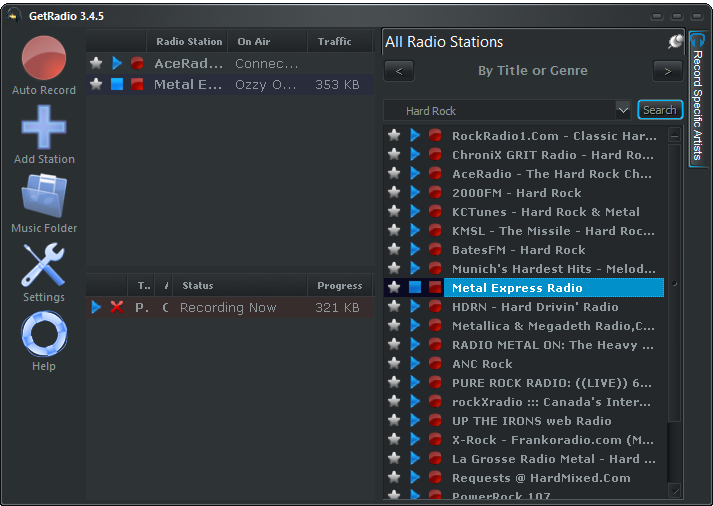Select UP THE IRONS web Radio row
The height and width of the screenshot is (506, 713).
524,421
